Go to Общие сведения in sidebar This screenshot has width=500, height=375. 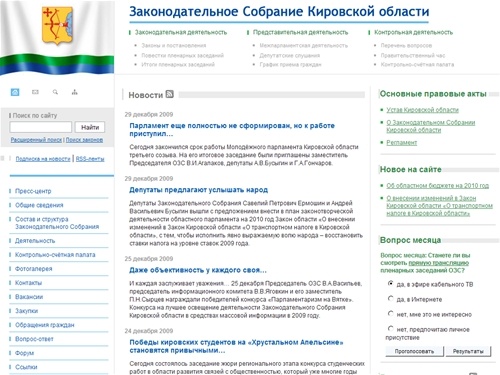click(x=39, y=205)
